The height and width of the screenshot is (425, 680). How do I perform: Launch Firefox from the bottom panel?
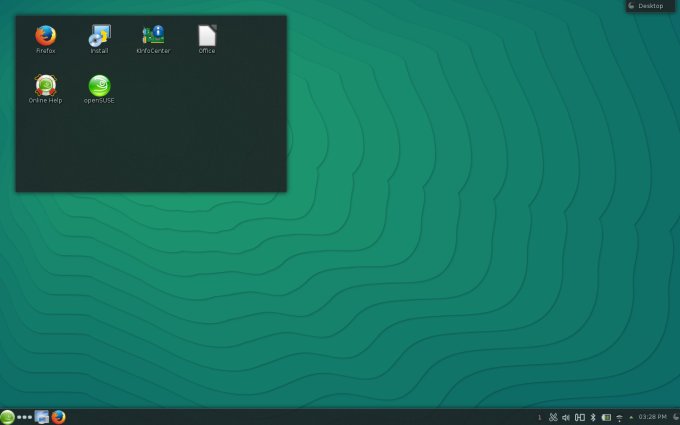pos(59,417)
